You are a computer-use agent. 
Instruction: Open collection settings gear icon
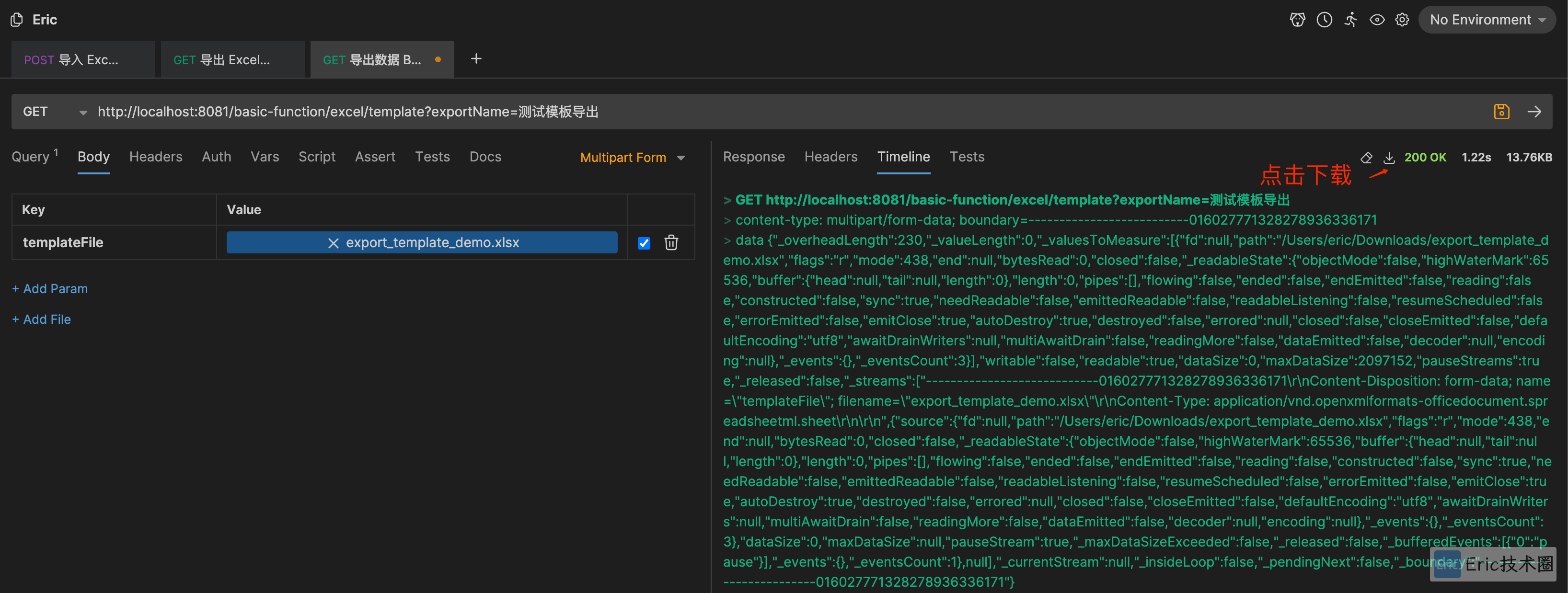point(1402,20)
